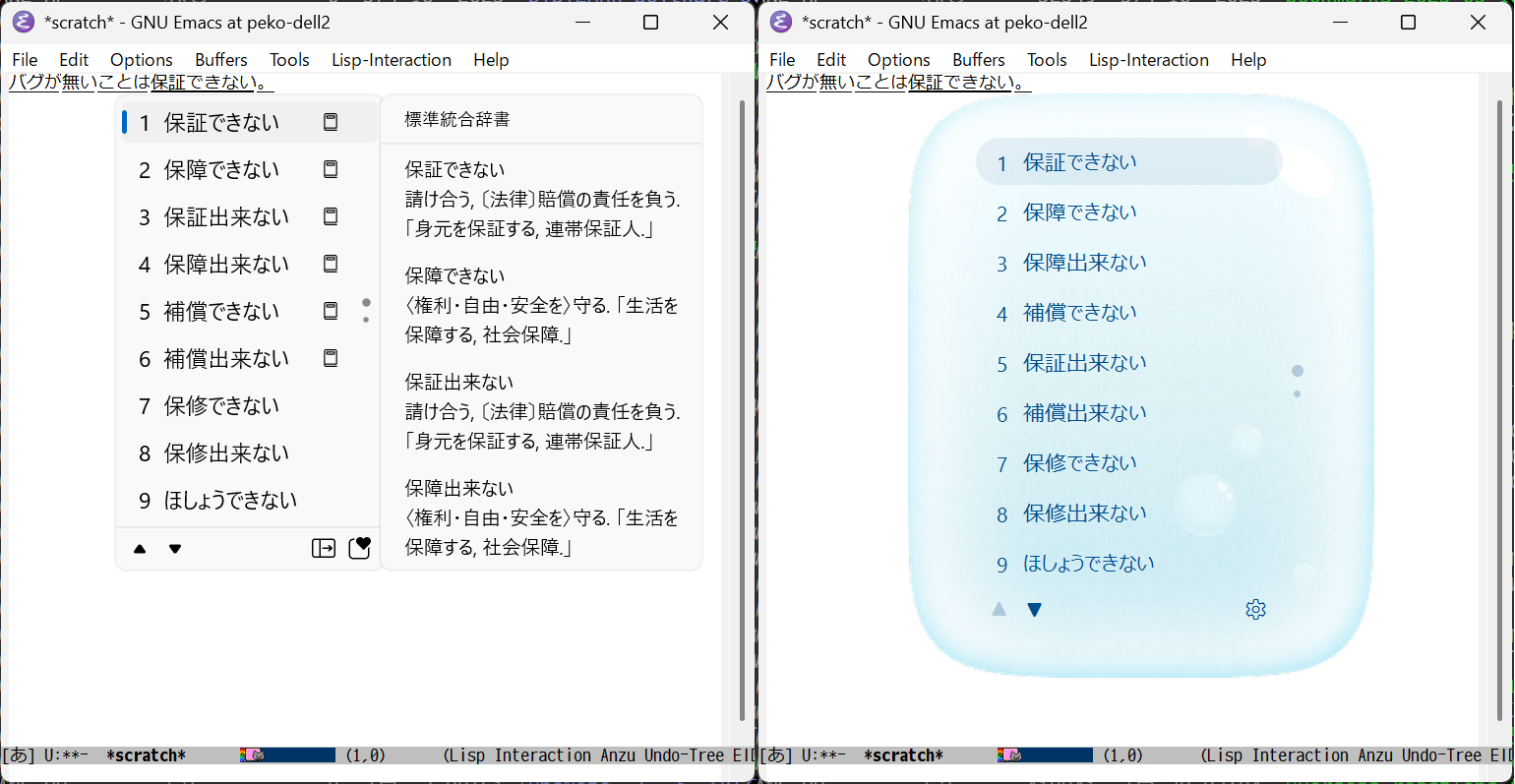The height and width of the screenshot is (784, 1515).
Task: Click previous page up triangle in right bubble window
Action: point(1000,610)
